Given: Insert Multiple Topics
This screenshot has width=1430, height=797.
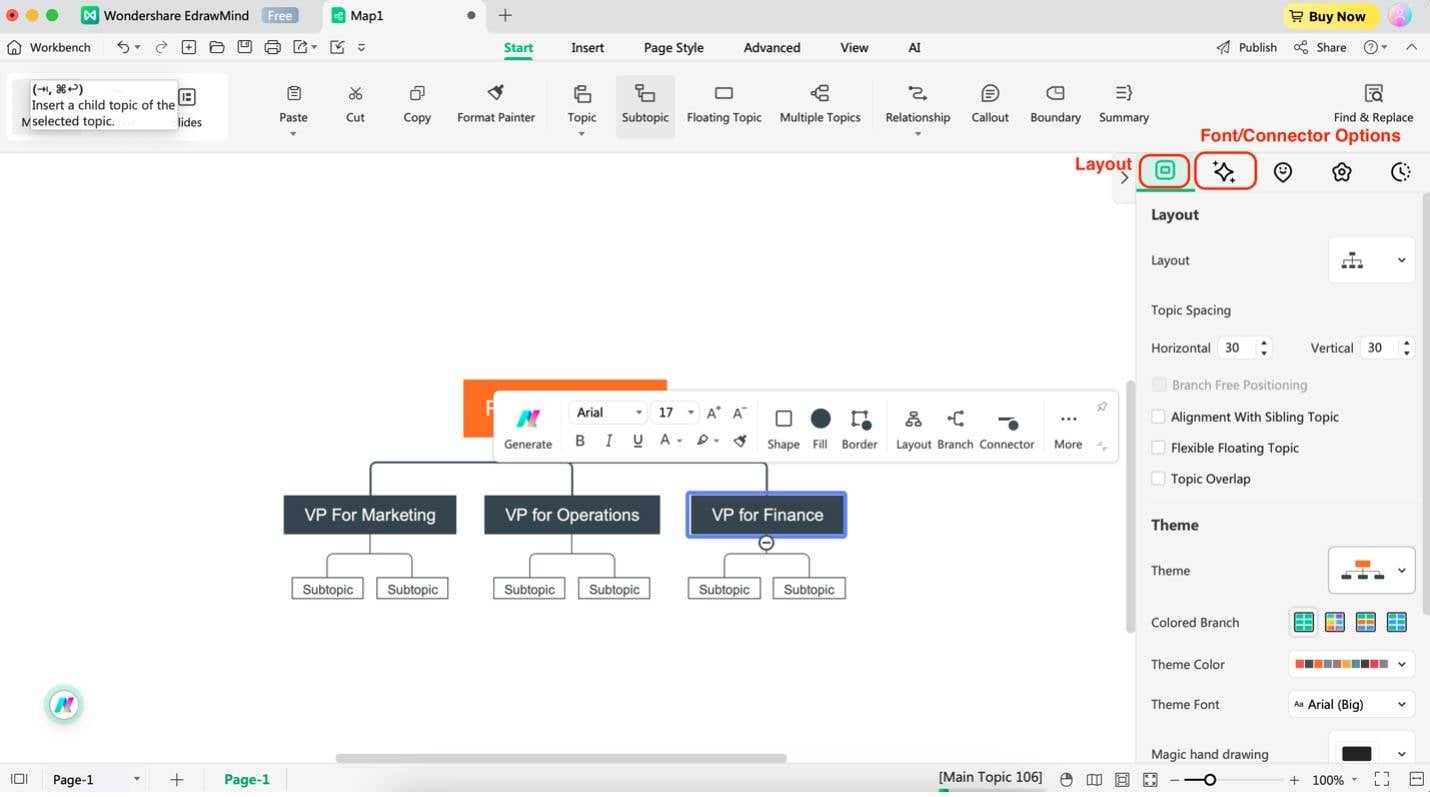Looking at the screenshot, I should 820,104.
